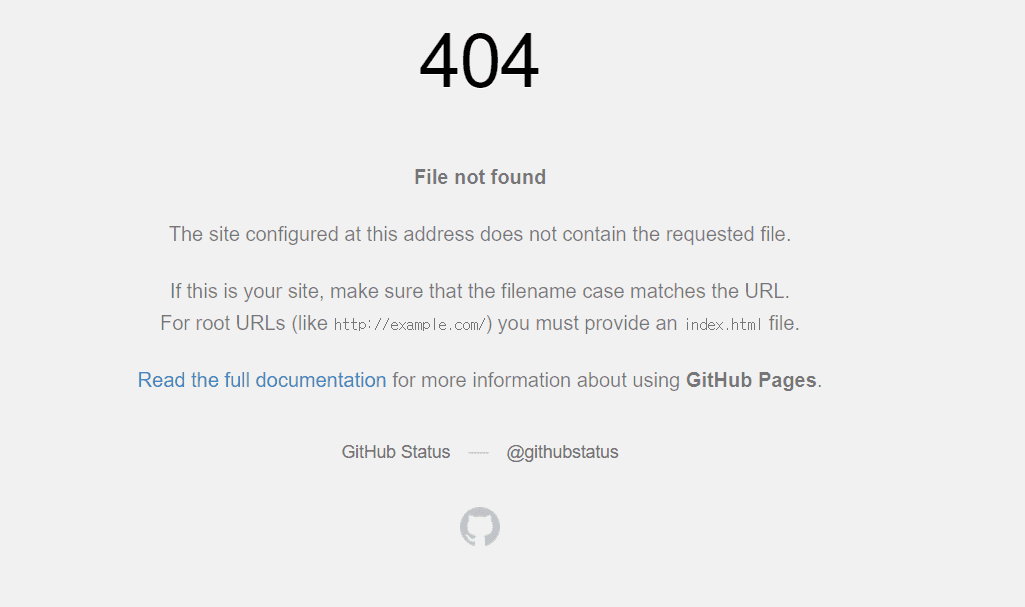The height and width of the screenshot is (607, 1025).
Task: Open the @githubstatus link
Action: click(x=562, y=452)
